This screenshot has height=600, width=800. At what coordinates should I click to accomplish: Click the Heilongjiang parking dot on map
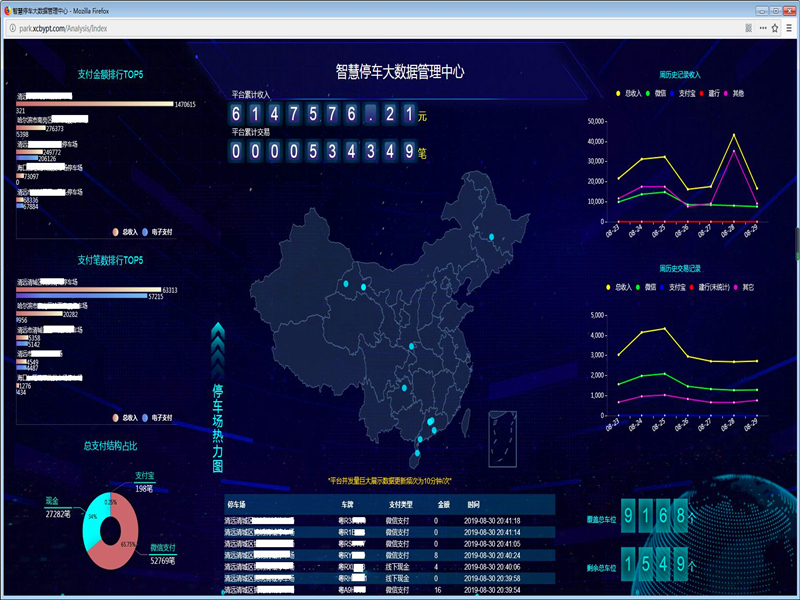(x=491, y=237)
